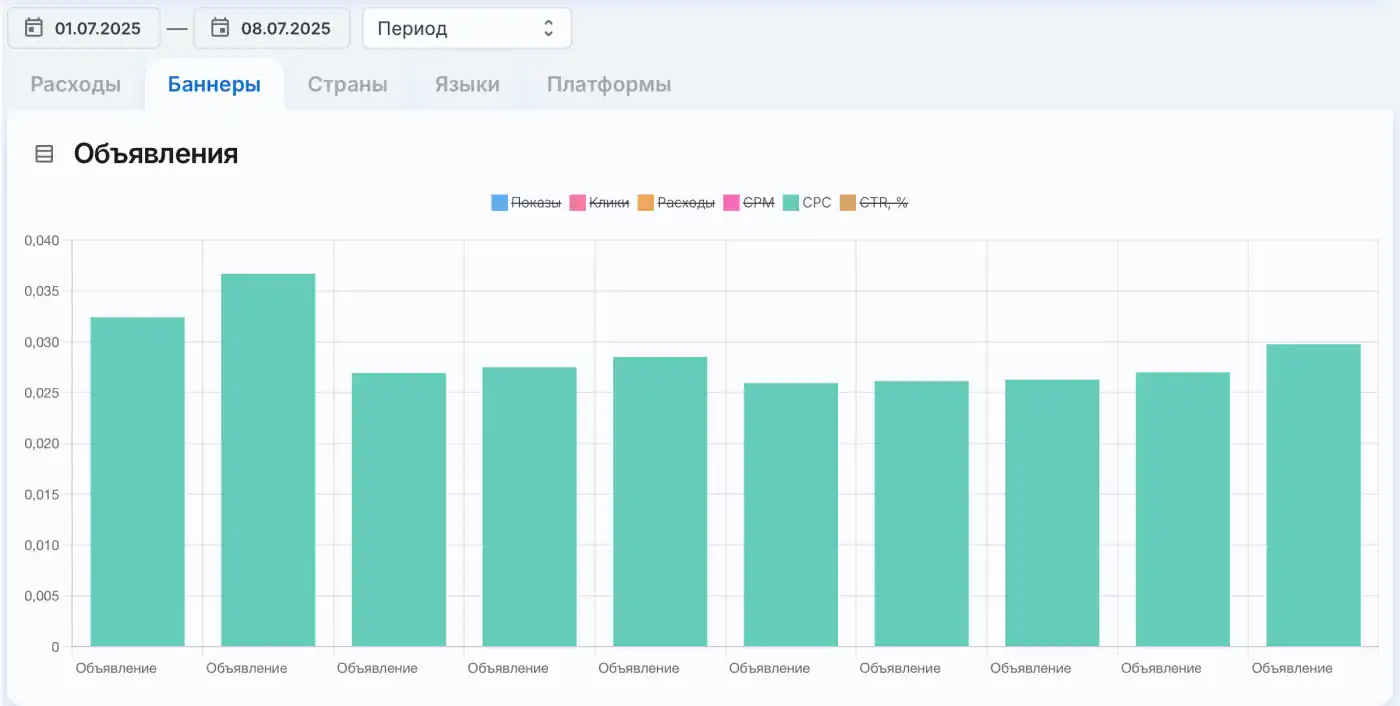1400x706 pixels.
Task: Click the tallest bar, second Объявление
Action: point(268,460)
